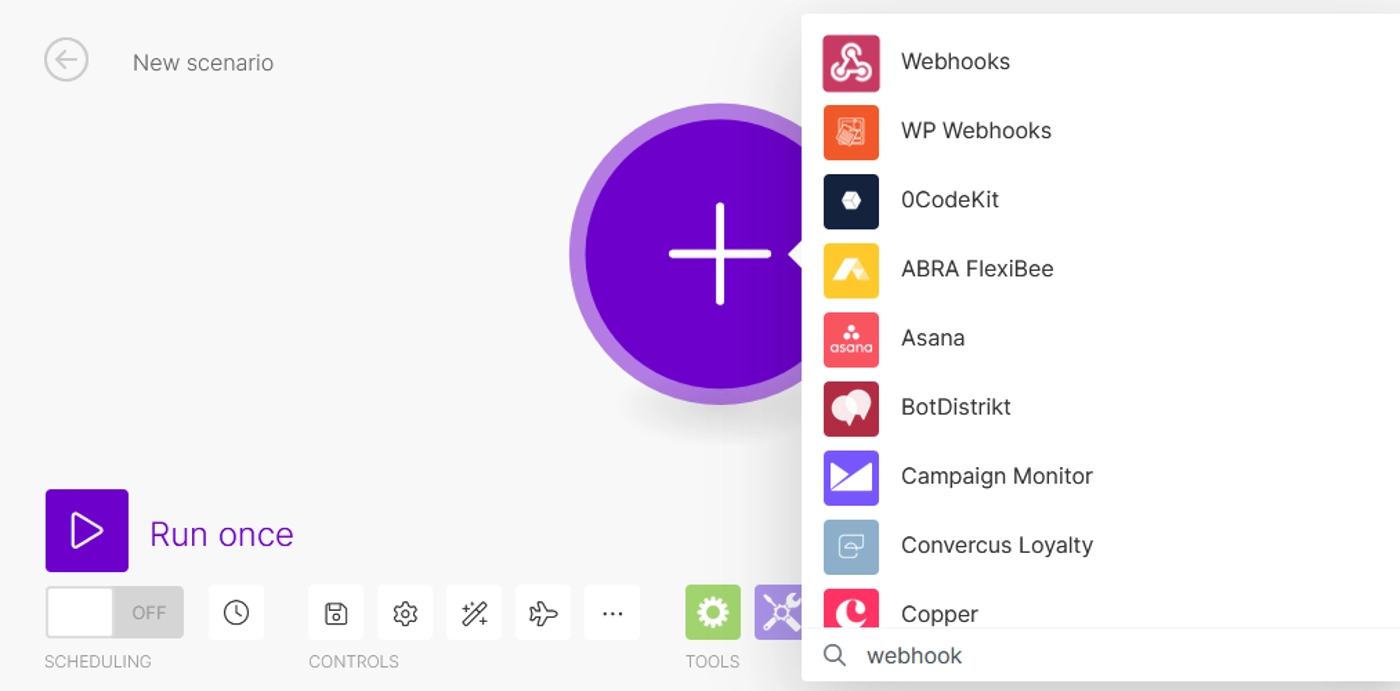
Task: Click the auto-align magic wand icon
Action: click(474, 613)
